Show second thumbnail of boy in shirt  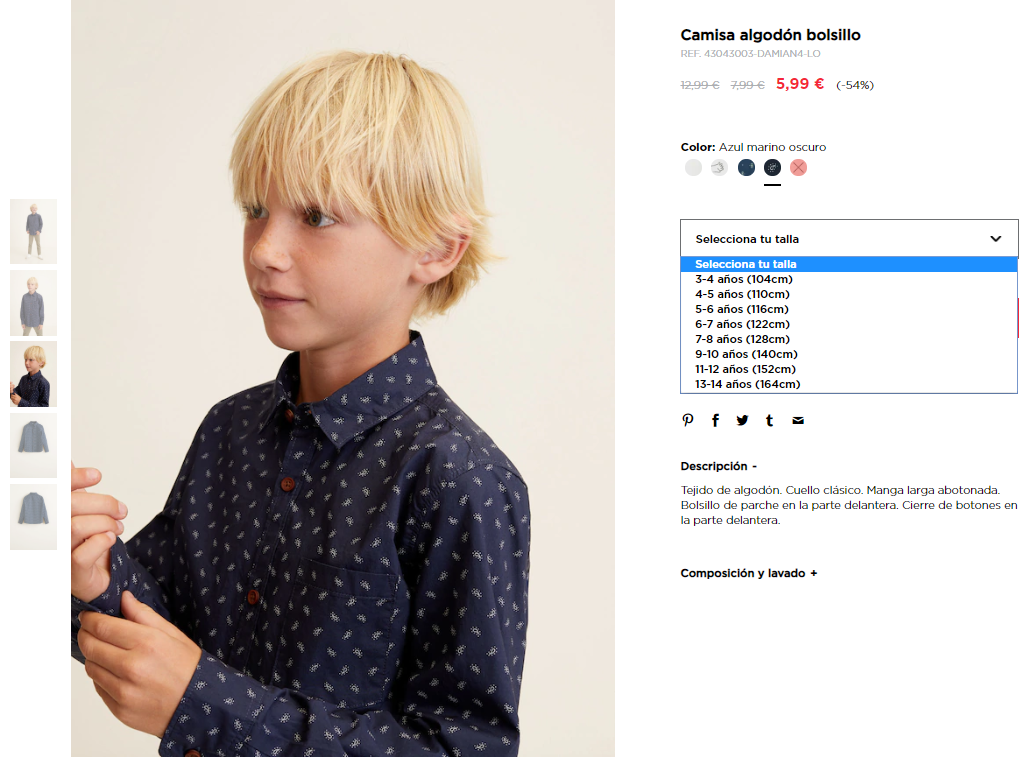coord(33,303)
